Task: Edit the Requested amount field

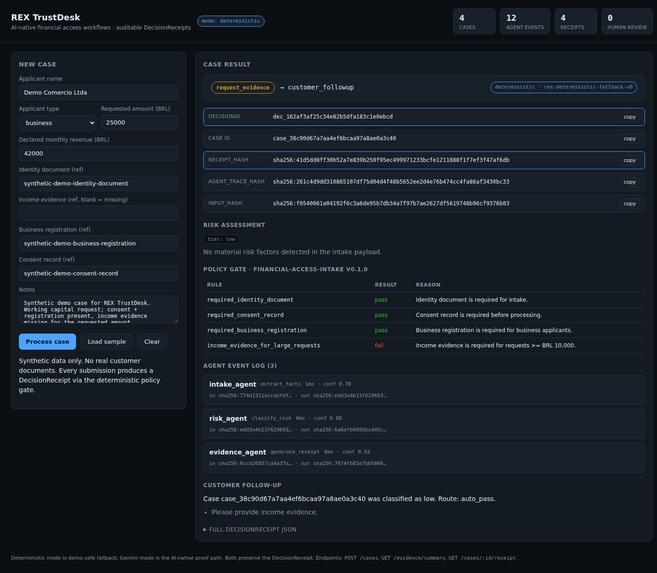Action: pyautogui.click(x=140, y=122)
